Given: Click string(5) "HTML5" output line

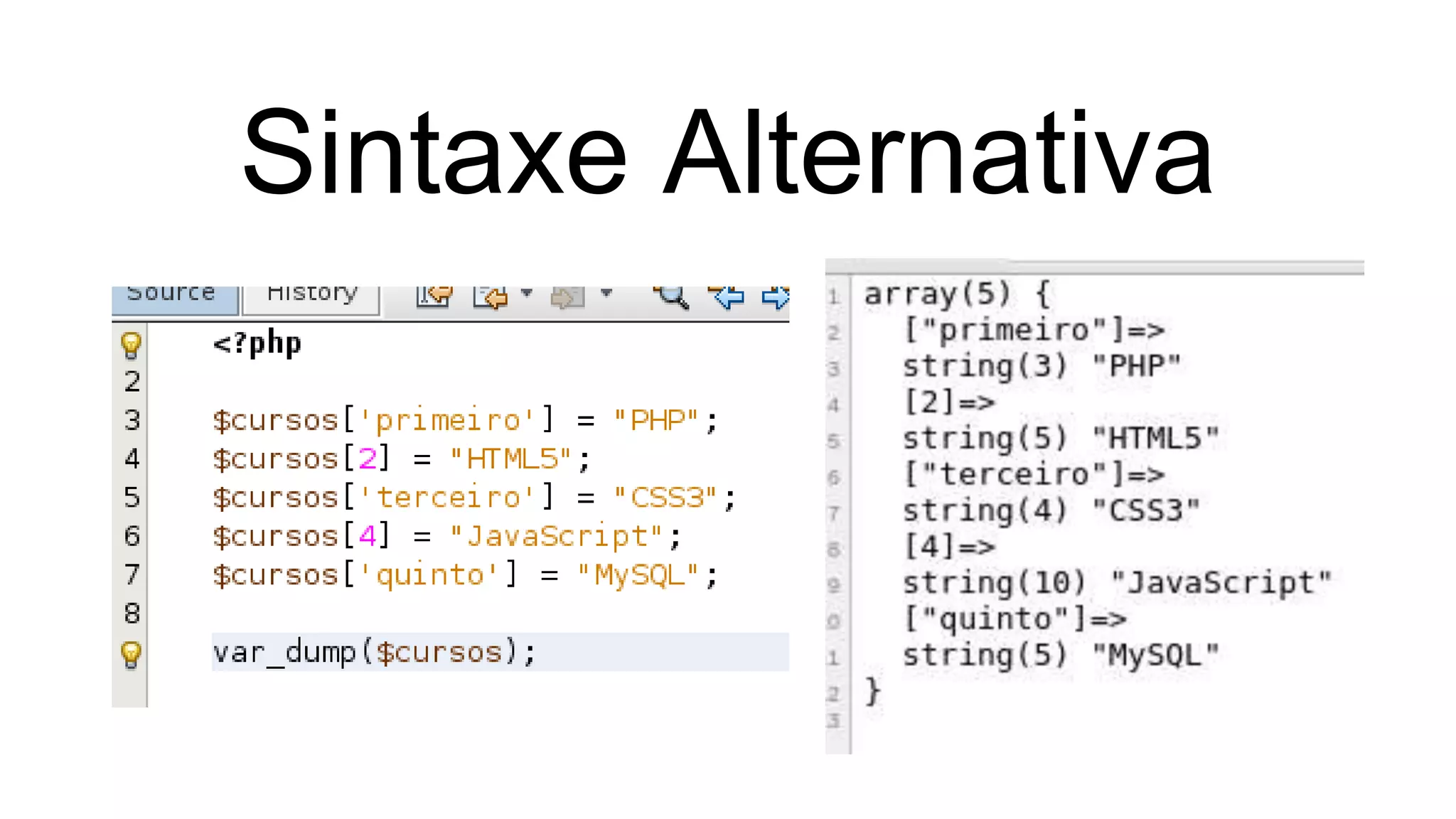Looking at the screenshot, I should click(x=1061, y=439).
